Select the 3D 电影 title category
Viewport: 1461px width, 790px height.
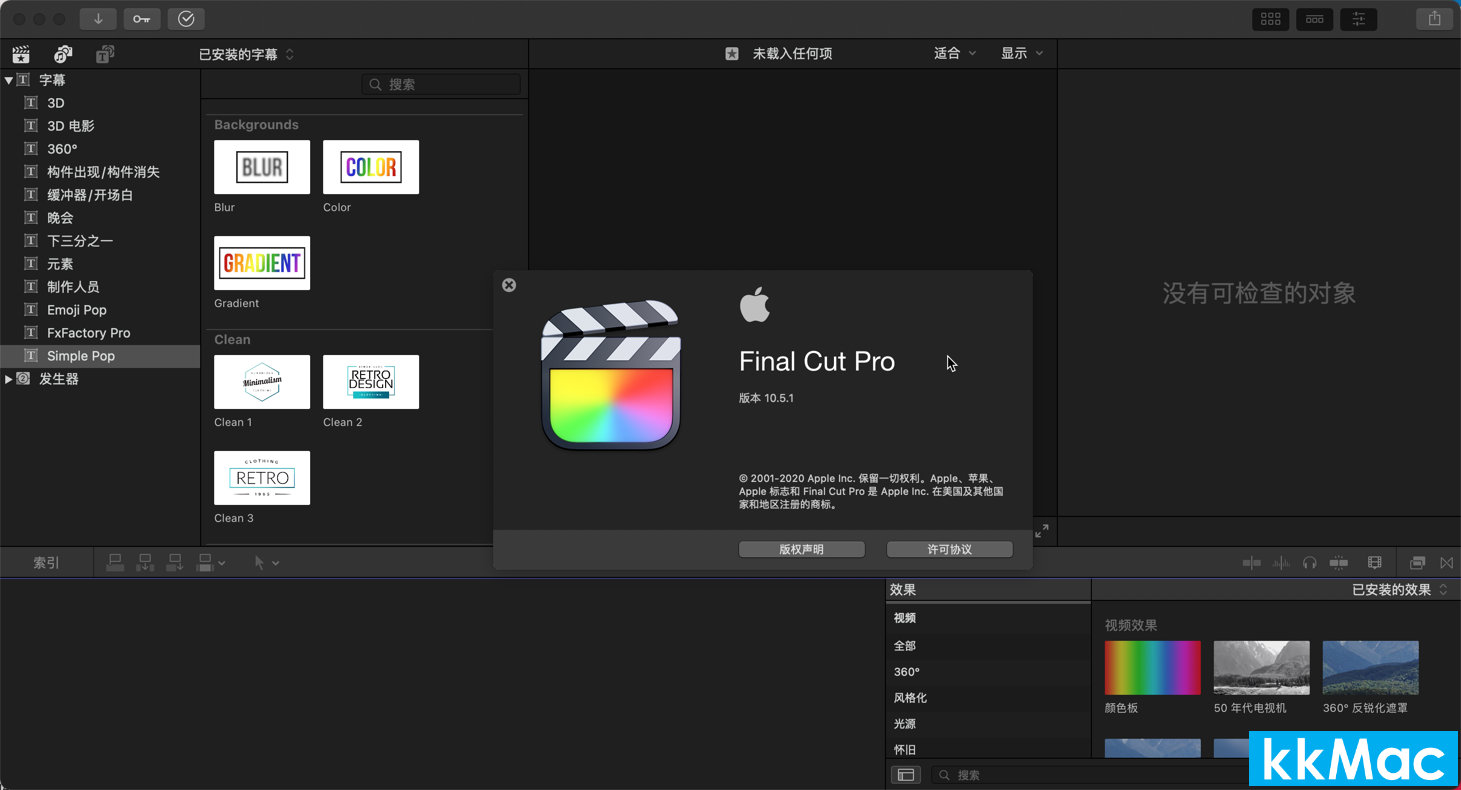[100, 126]
